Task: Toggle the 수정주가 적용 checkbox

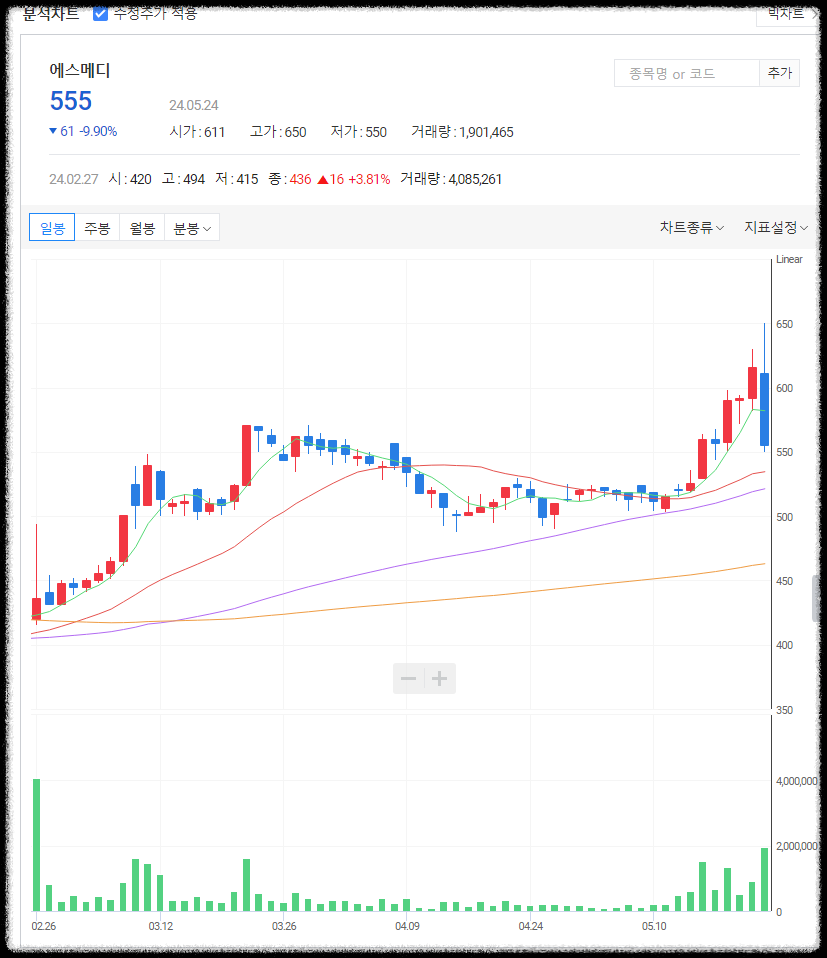Action: pyautogui.click(x=100, y=13)
